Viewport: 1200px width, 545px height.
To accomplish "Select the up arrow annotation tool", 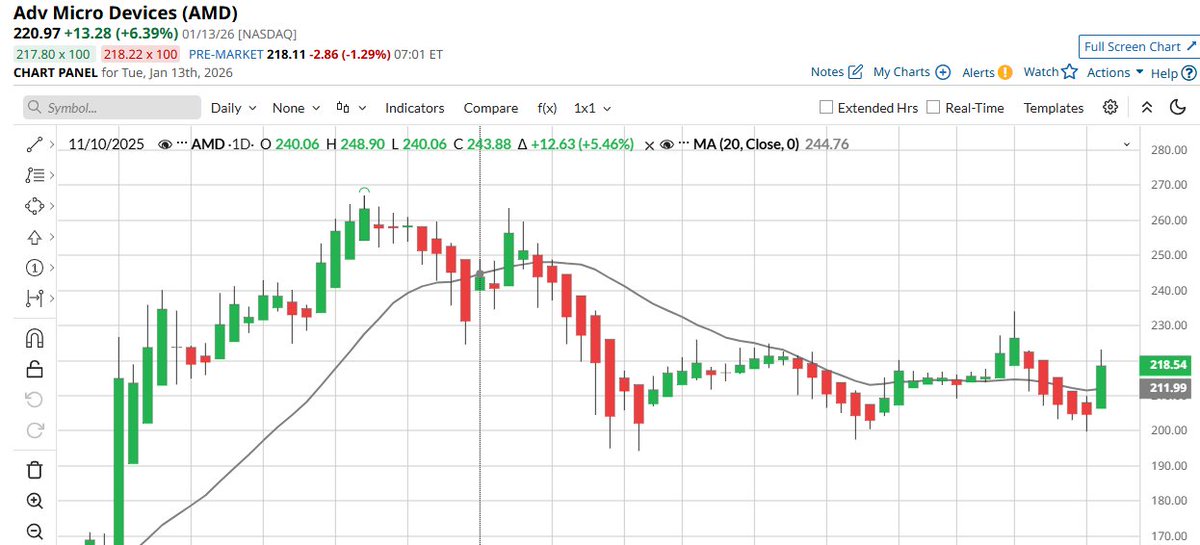I will tap(34, 237).
